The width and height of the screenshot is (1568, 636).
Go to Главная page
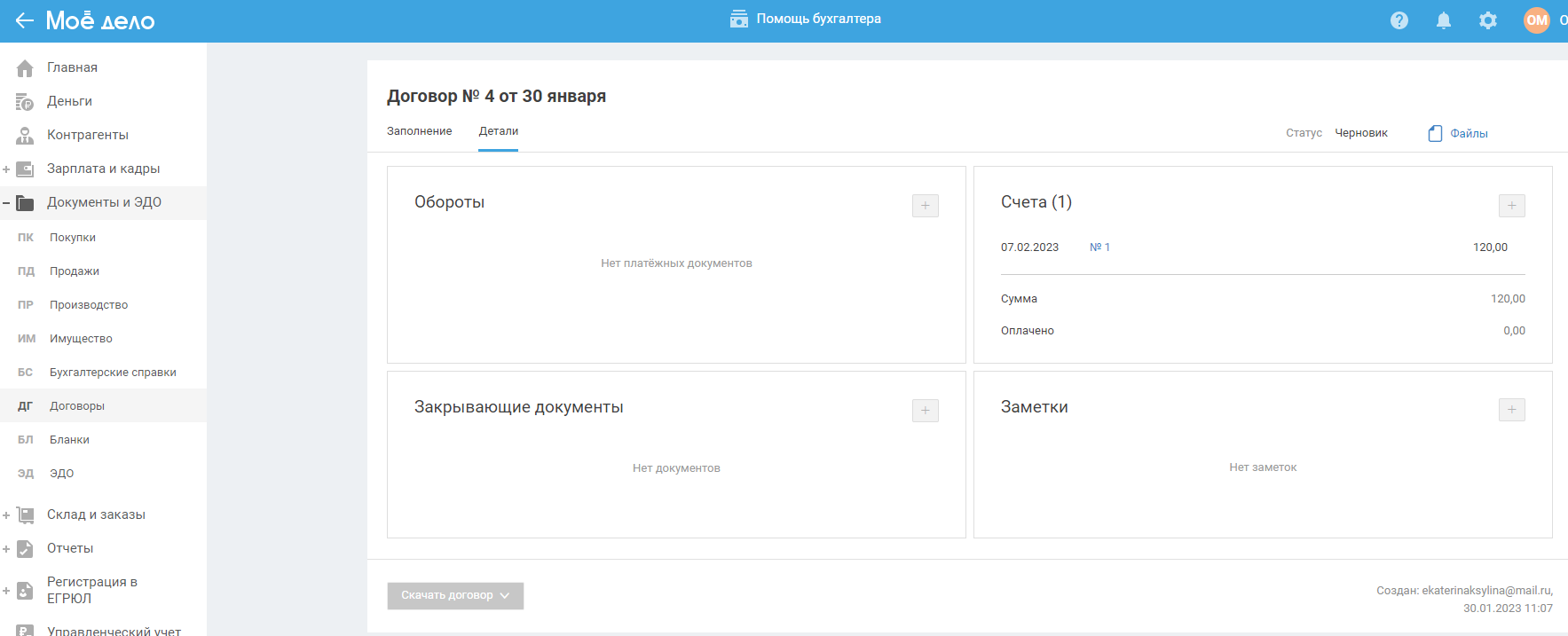72,67
